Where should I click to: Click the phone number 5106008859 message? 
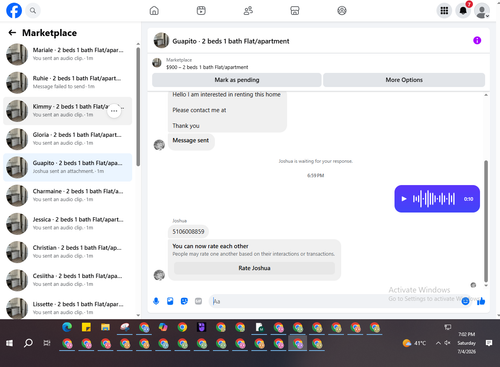pos(188,232)
